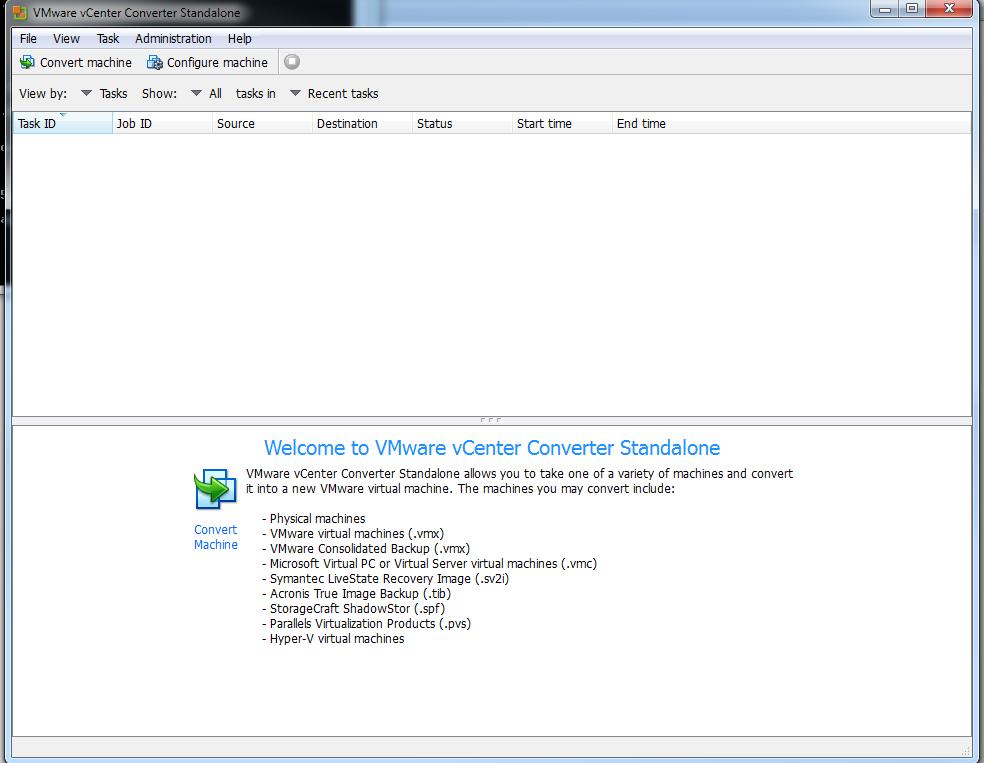Click 'VMware virtual machines (.vmx)' entry
The width and height of the screenshot is (984, 763).
tap(353, 533)
